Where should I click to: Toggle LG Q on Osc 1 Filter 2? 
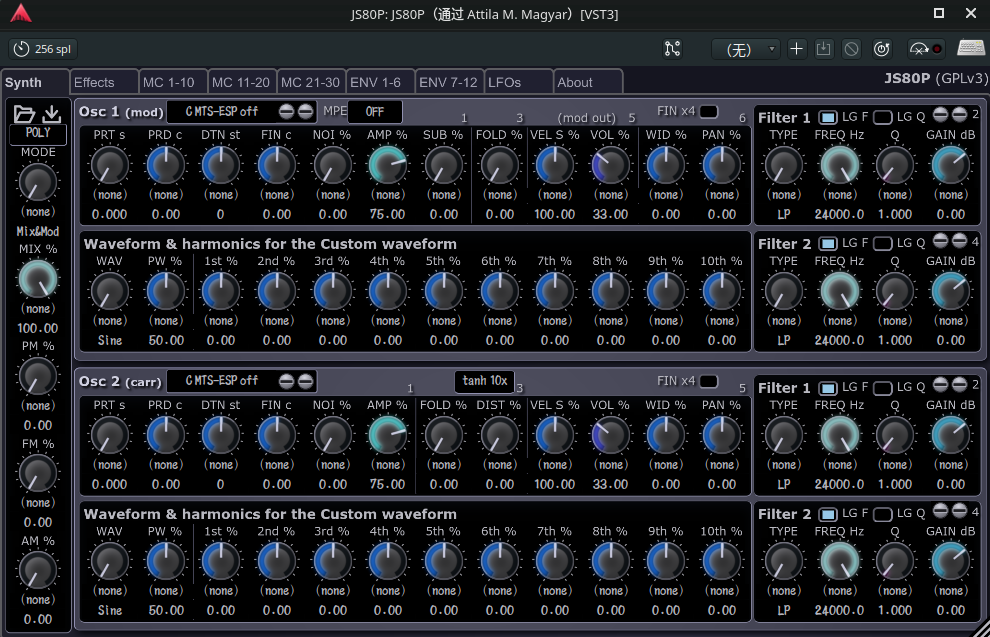(x=883, y=244)
